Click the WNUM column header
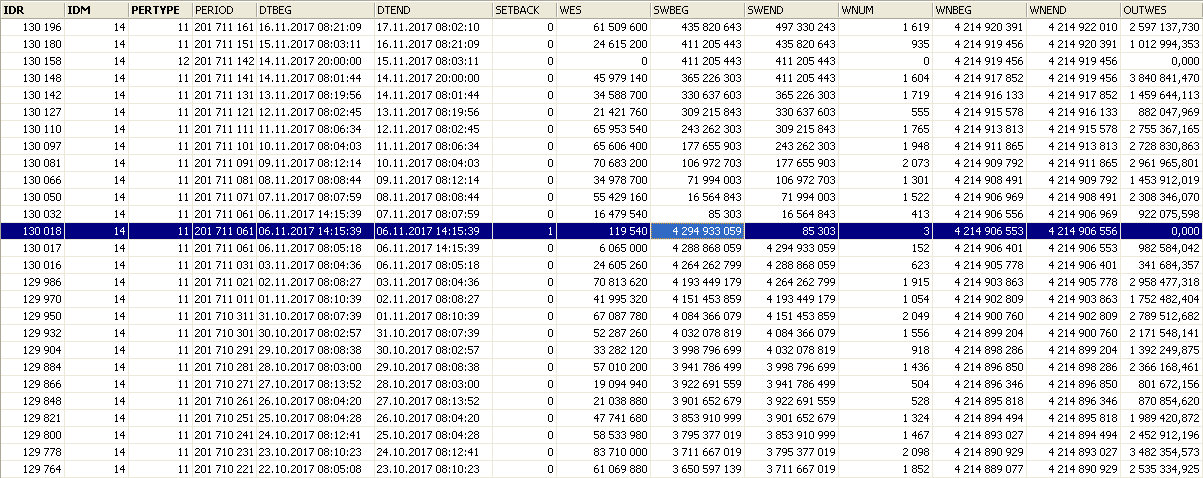Image resolution: width=1203 pixels, height=478 pixels. 884,8
